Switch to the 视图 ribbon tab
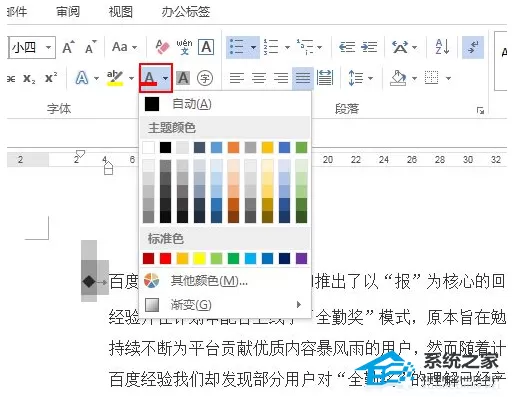This screenshot has height=397, width=516. (121, 11)
